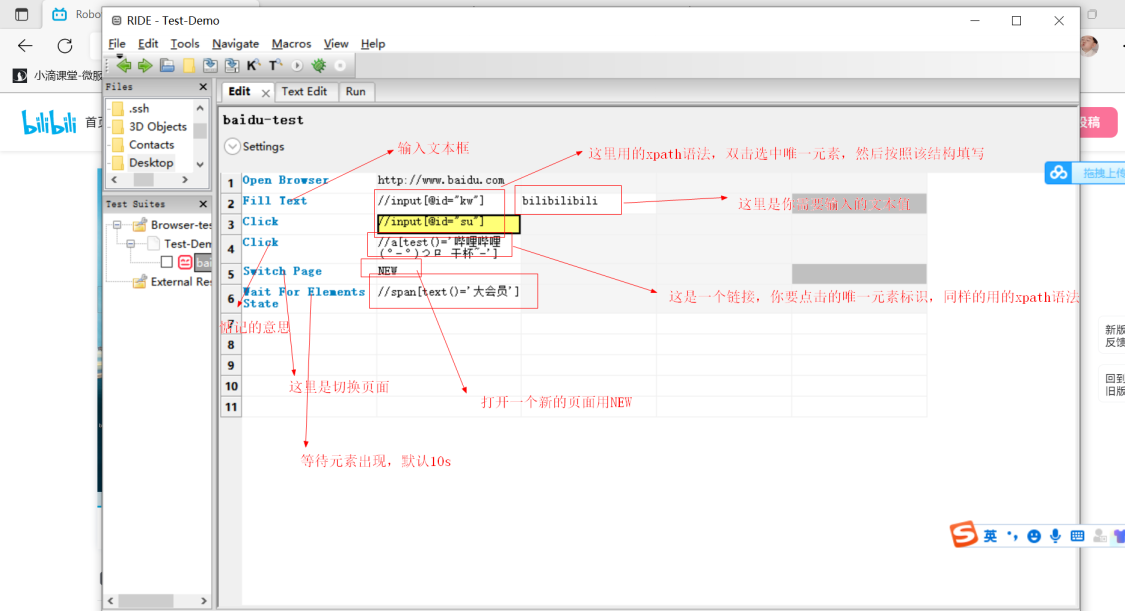Open the View menu
This screenshot has width=1125, height=611.
click(x=336, y=44)
